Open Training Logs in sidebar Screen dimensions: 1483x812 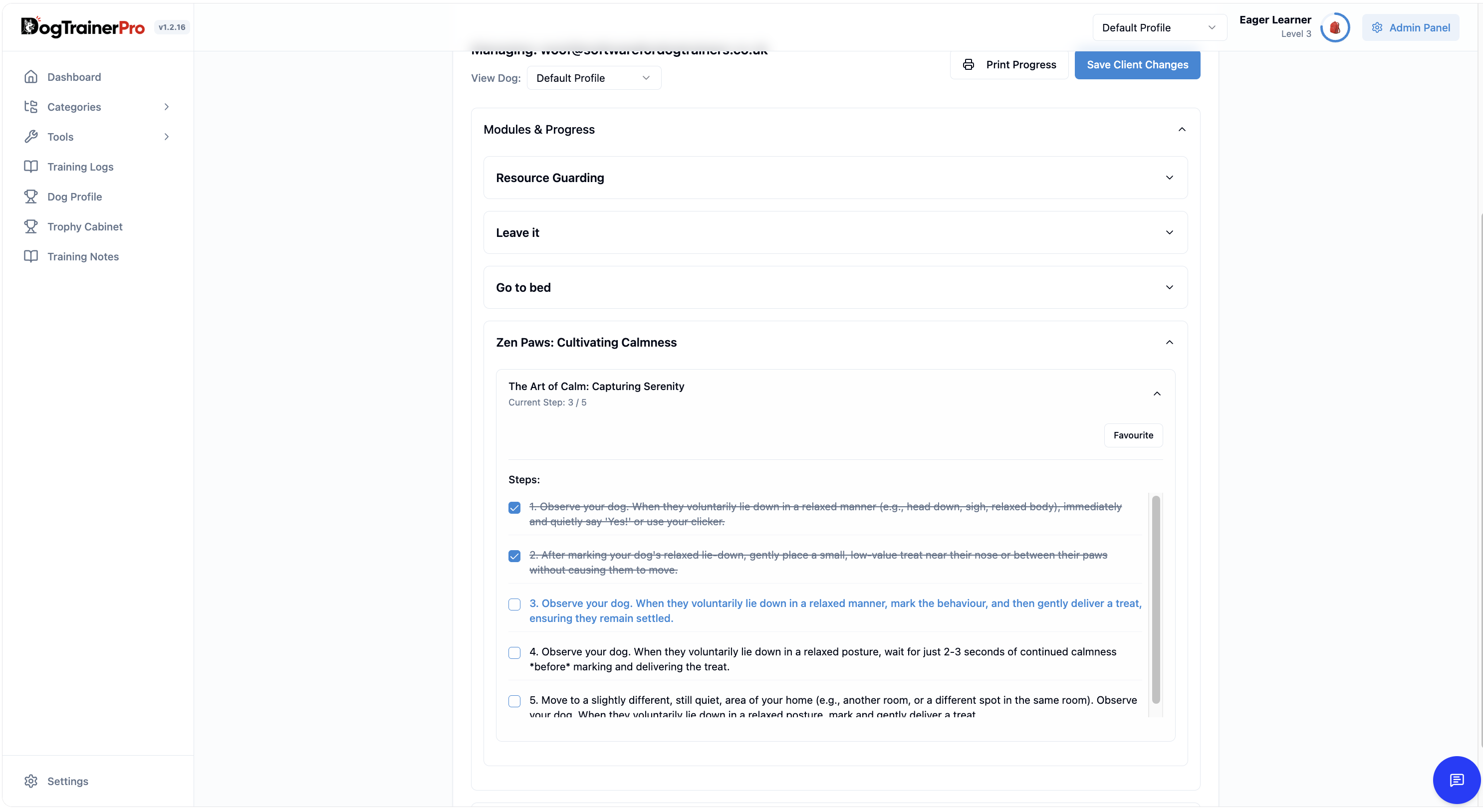point(80,166)
